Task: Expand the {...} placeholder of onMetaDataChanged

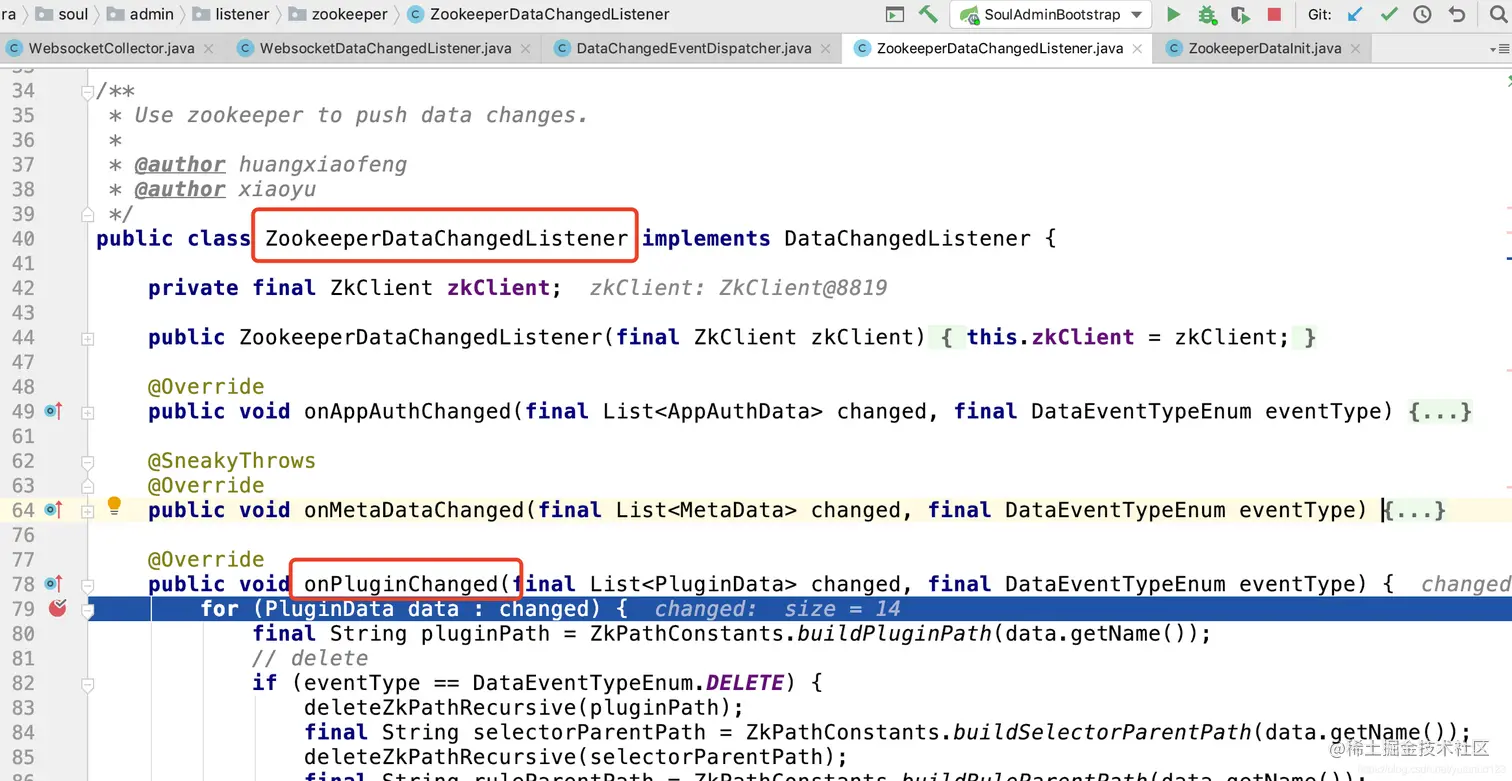Action: pos(1415,510)
